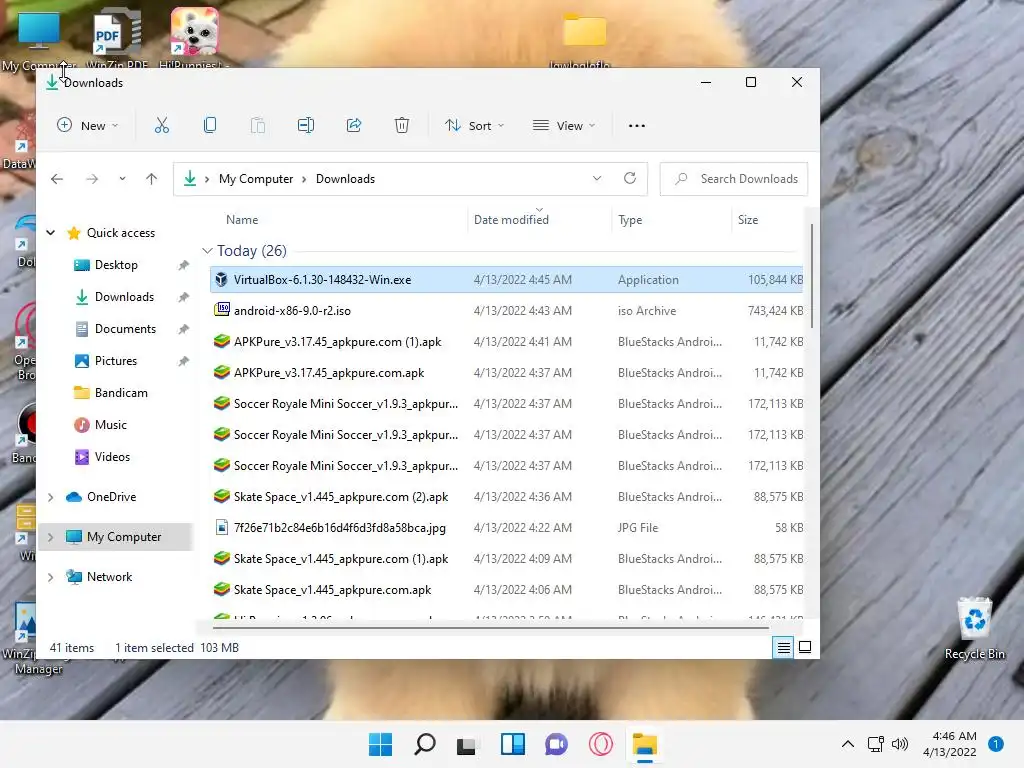Sort by Name column header
The height and width of the screenshot is (768, 1024).
click(x=242, y=220)
